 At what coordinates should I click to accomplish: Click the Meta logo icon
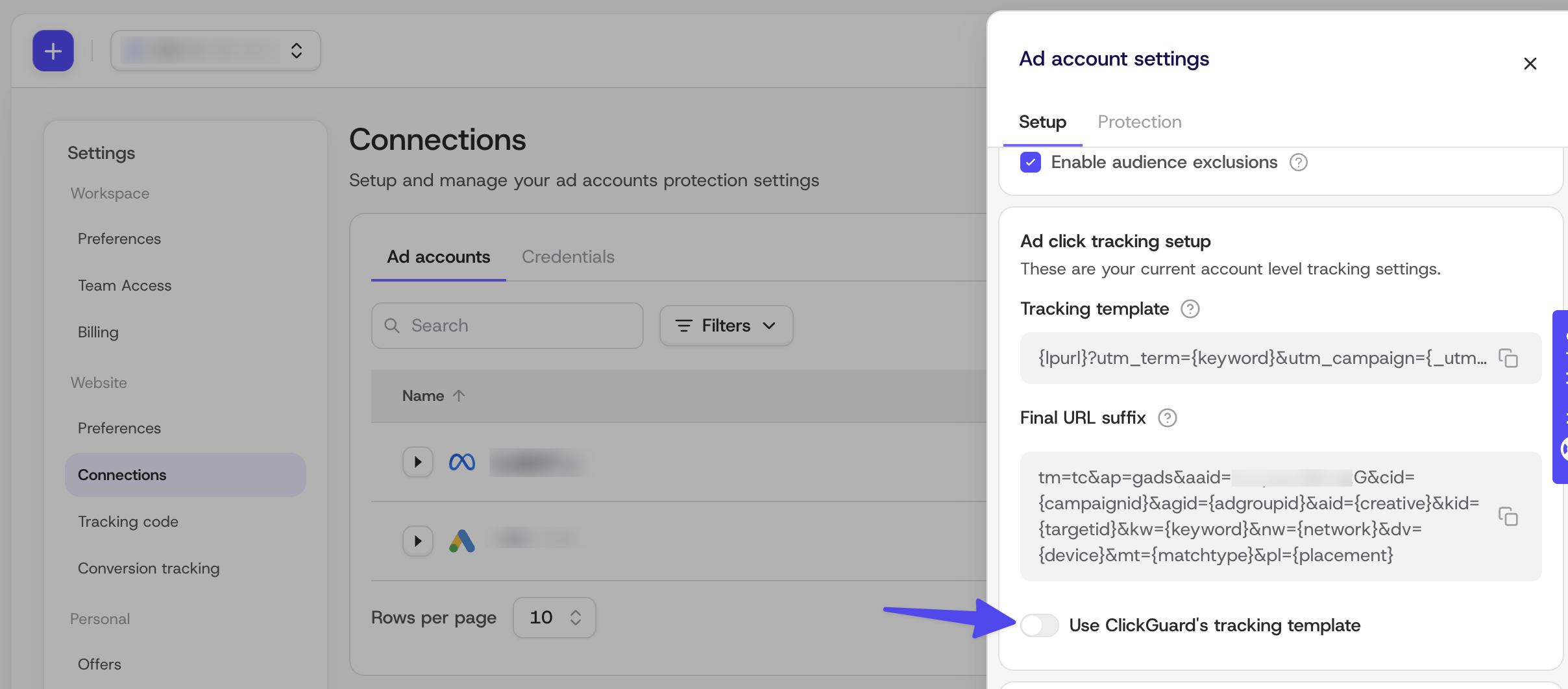pyautogui.click(x=462, y=462)
